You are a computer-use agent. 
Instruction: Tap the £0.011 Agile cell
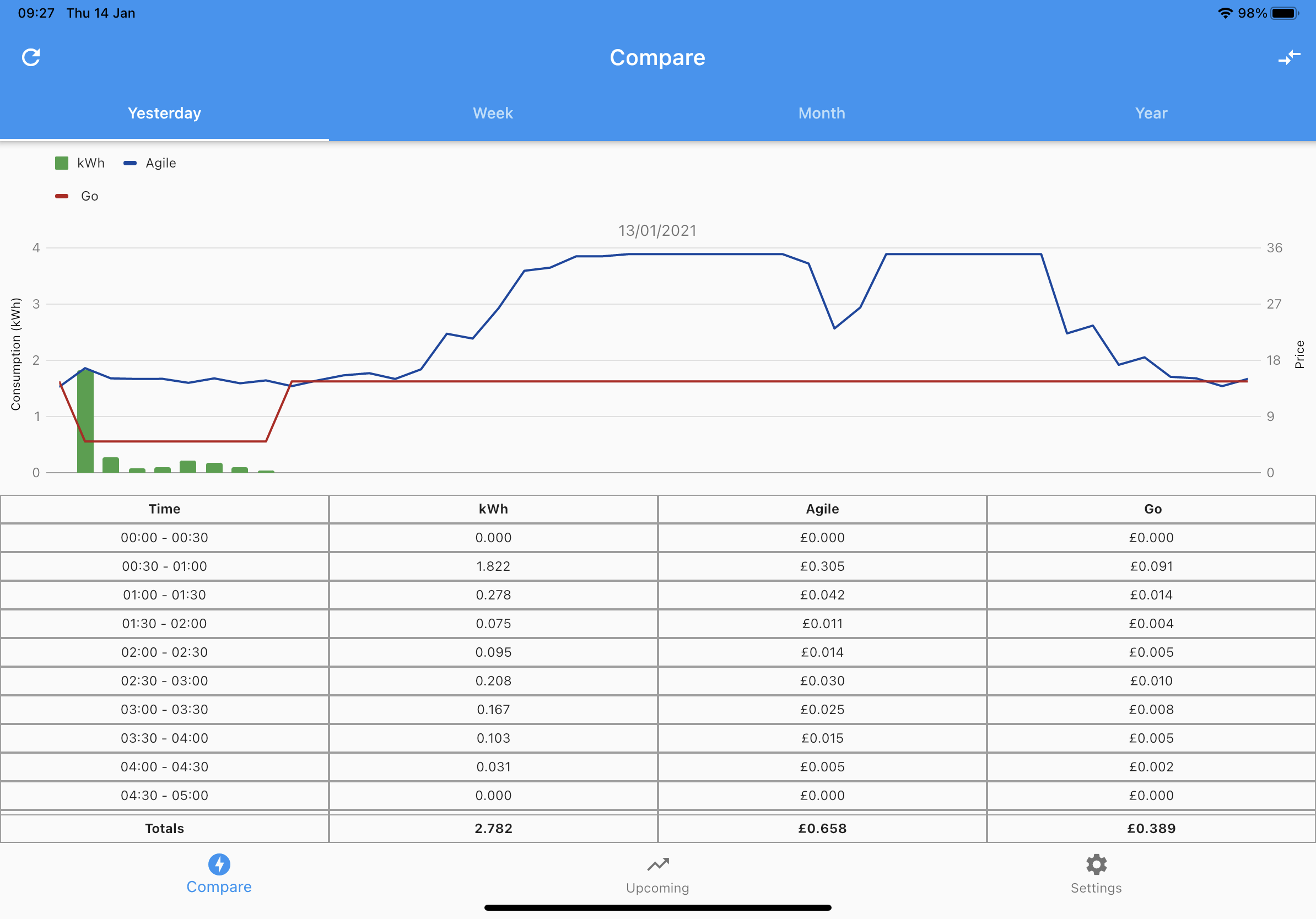point(822,623)
